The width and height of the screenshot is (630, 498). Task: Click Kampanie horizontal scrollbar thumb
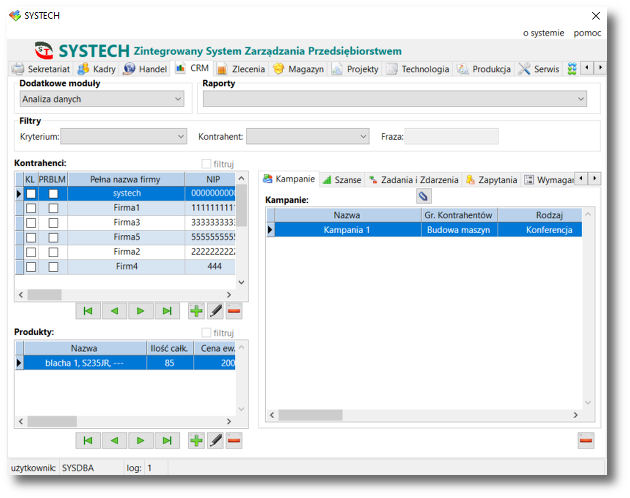click(310, 415)
